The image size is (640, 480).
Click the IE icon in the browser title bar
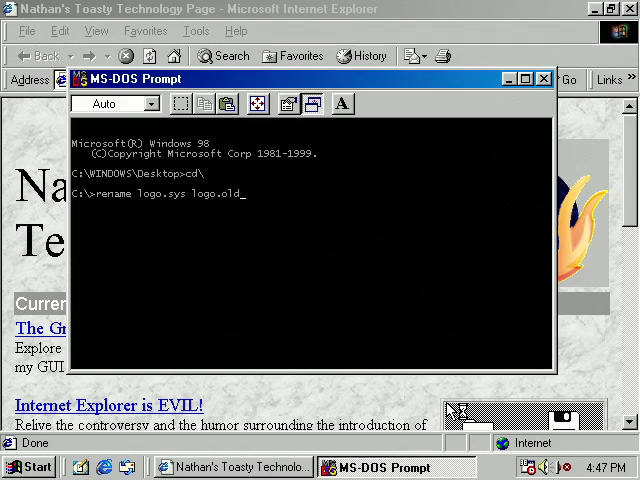(10, 9)
